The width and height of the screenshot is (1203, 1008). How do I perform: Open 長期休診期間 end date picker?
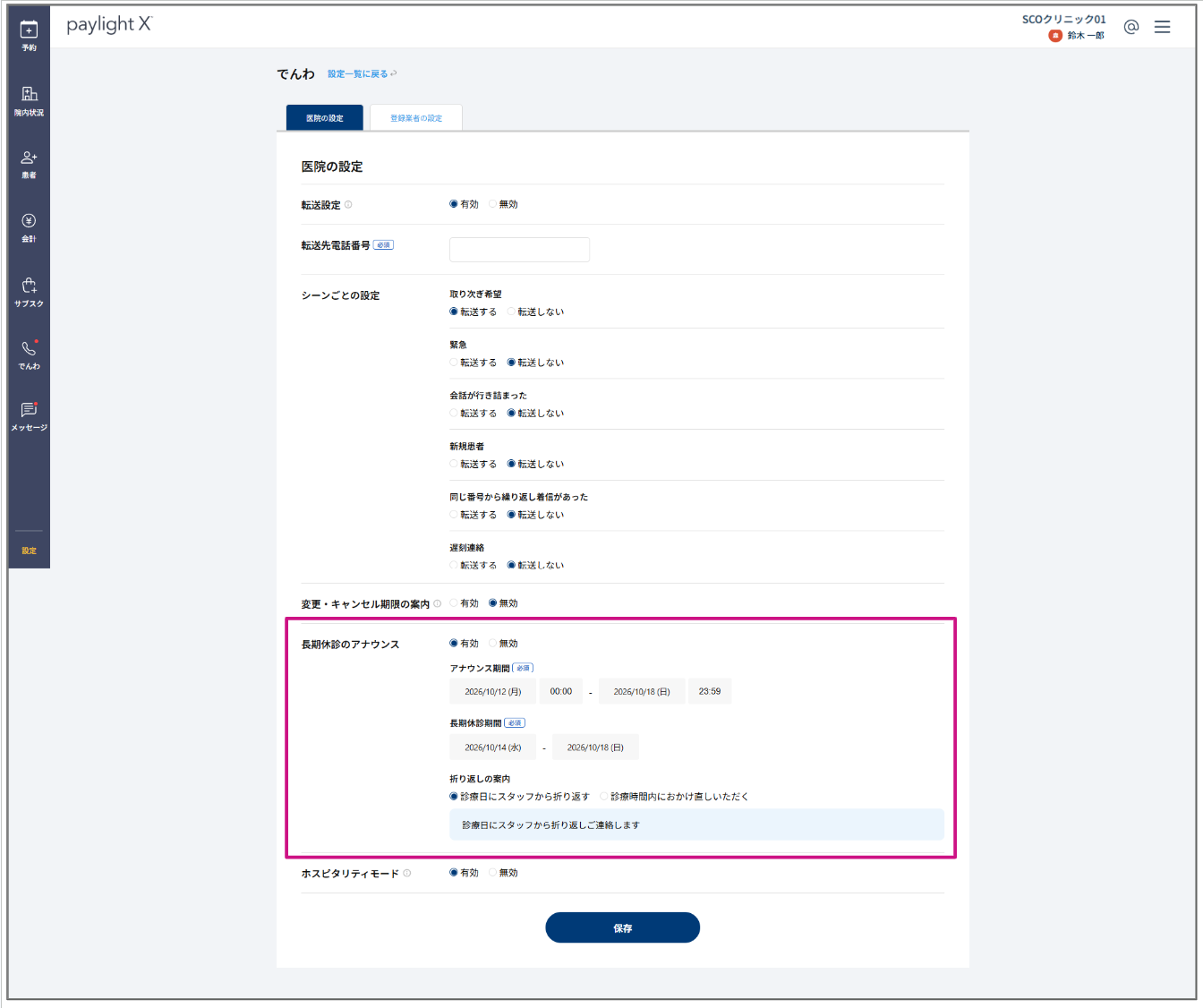(x=595, y=747)
